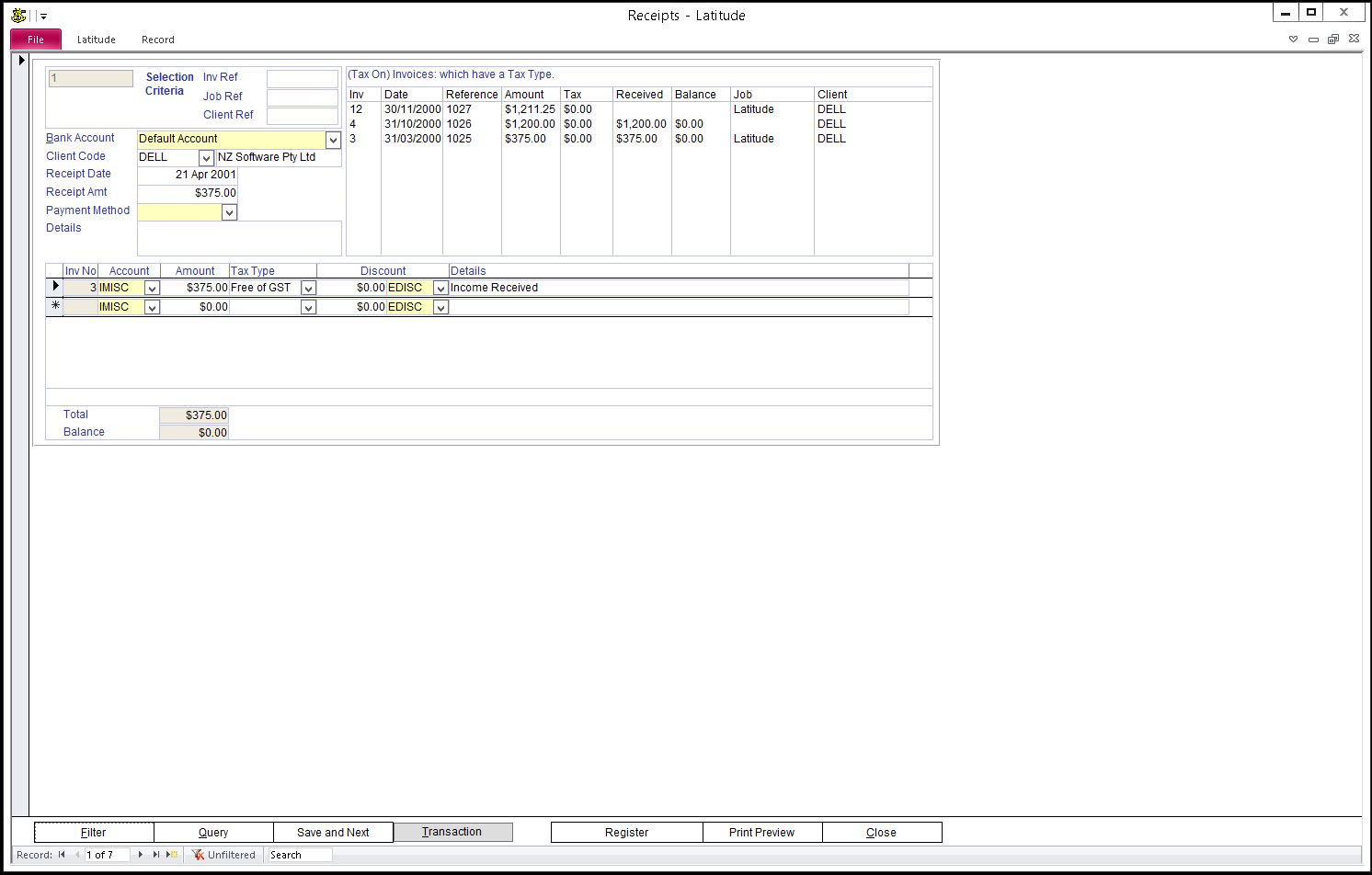Image resolution: width=1372 pixels, height=875 pixels.
Task: Click the Save and Next button
Action: tap(333, 833)
